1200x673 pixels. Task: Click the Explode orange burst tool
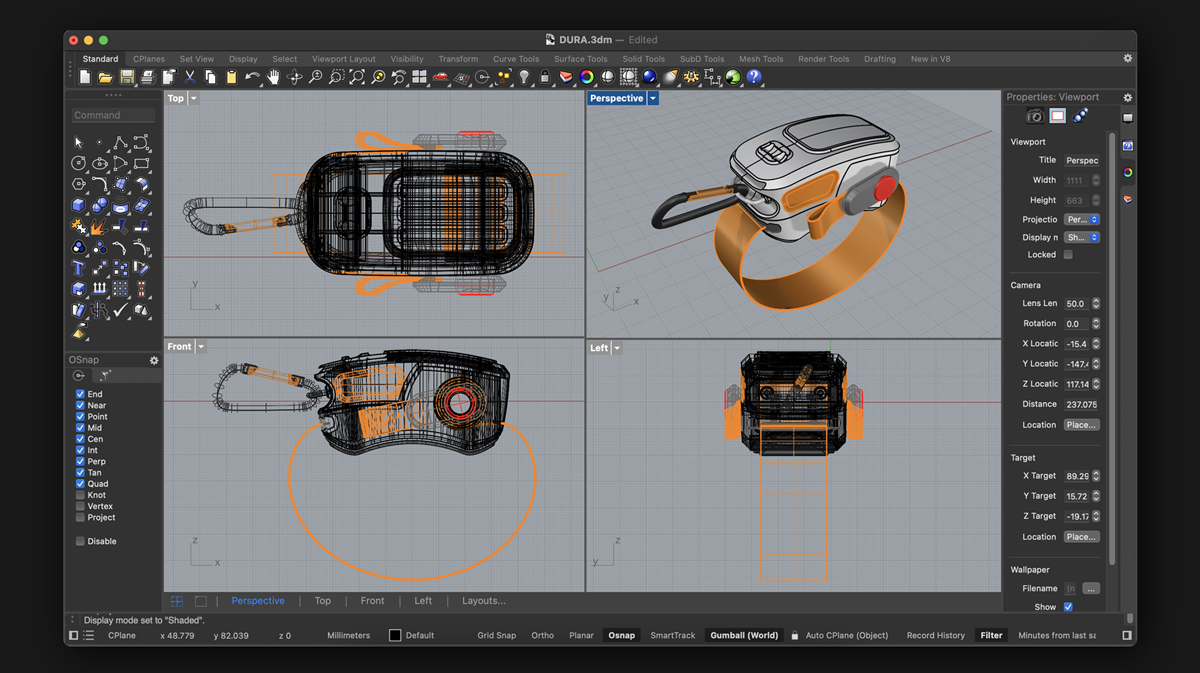[99, 226]
